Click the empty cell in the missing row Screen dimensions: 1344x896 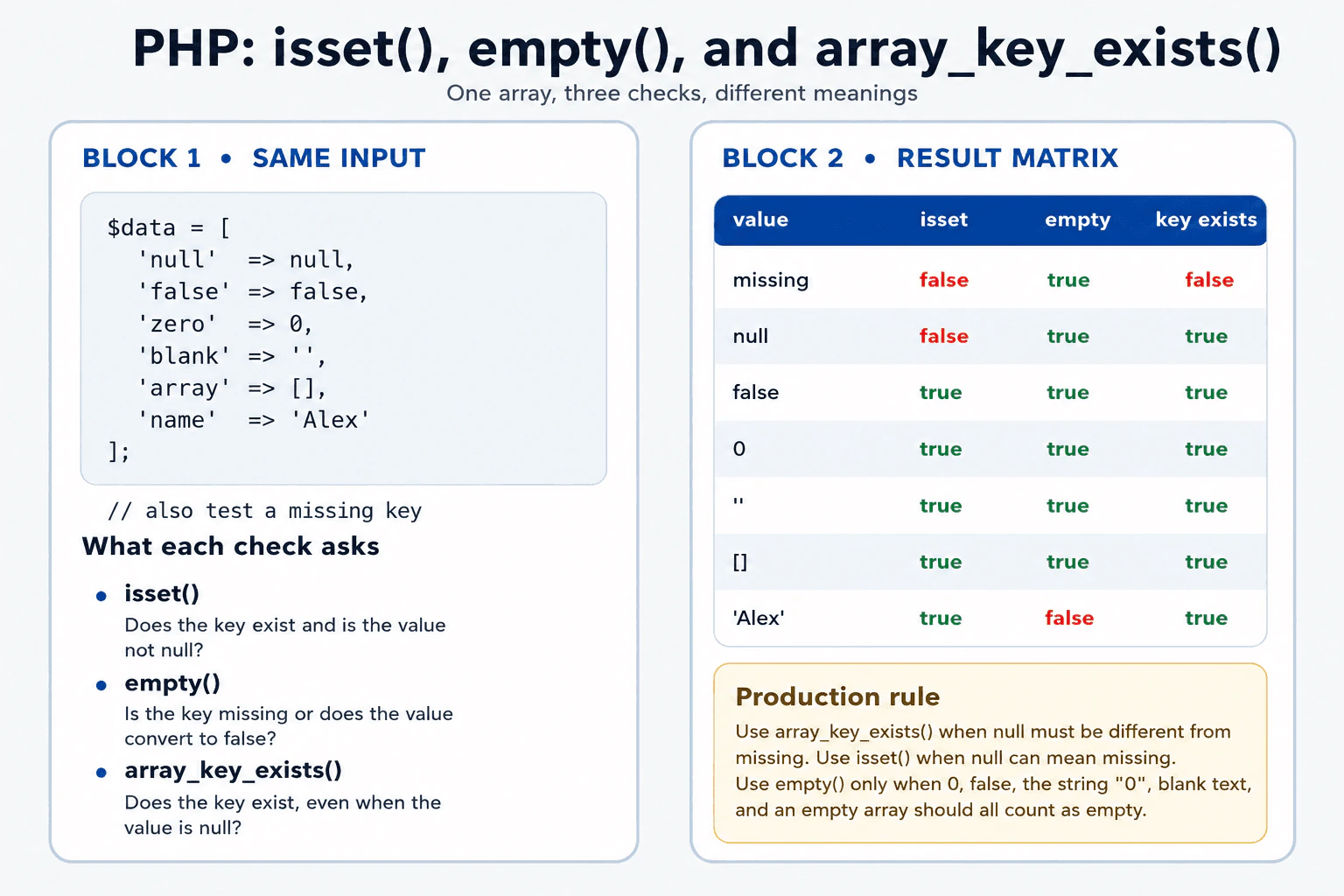click(1068, 280)
